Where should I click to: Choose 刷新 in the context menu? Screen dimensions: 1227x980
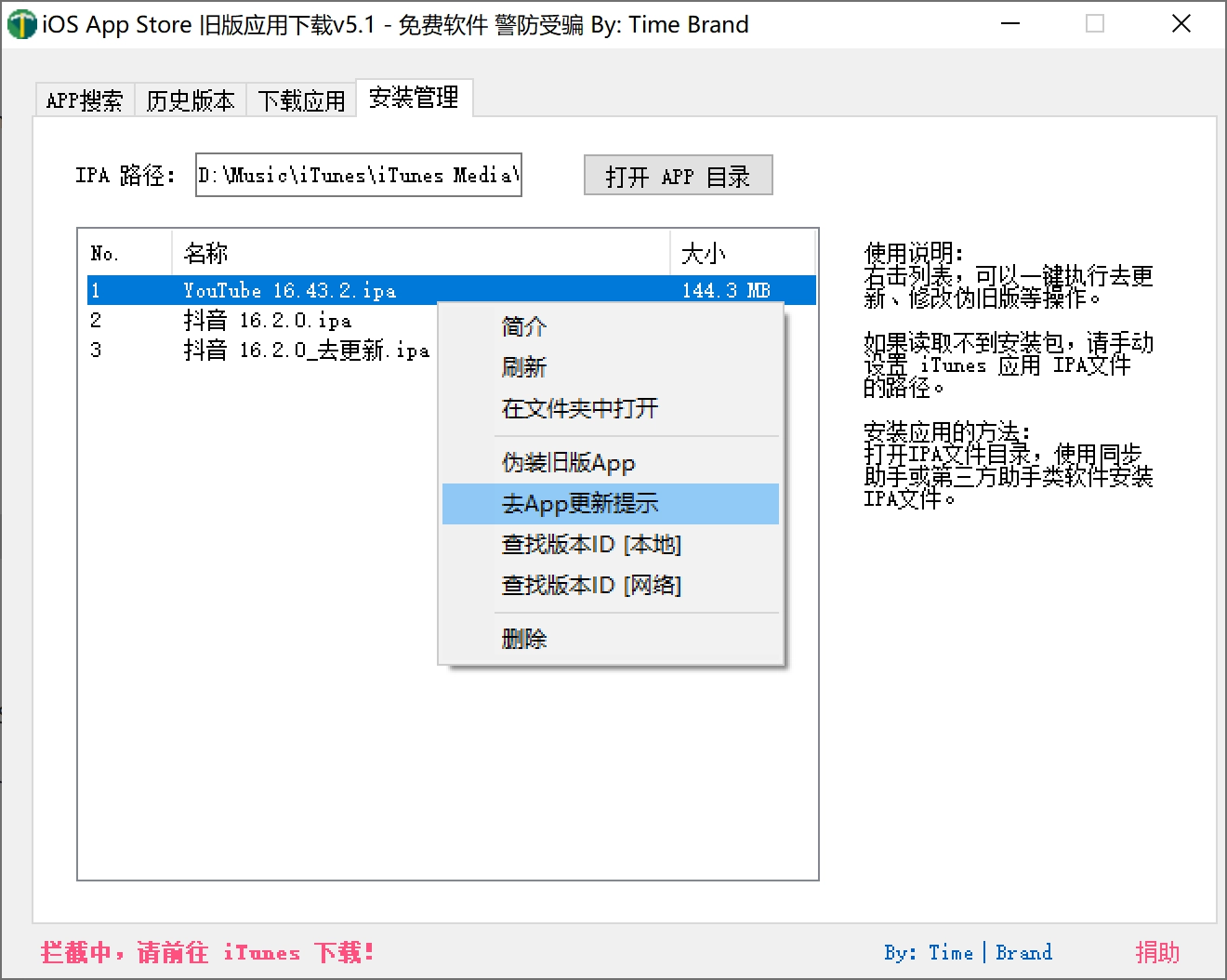611,367
